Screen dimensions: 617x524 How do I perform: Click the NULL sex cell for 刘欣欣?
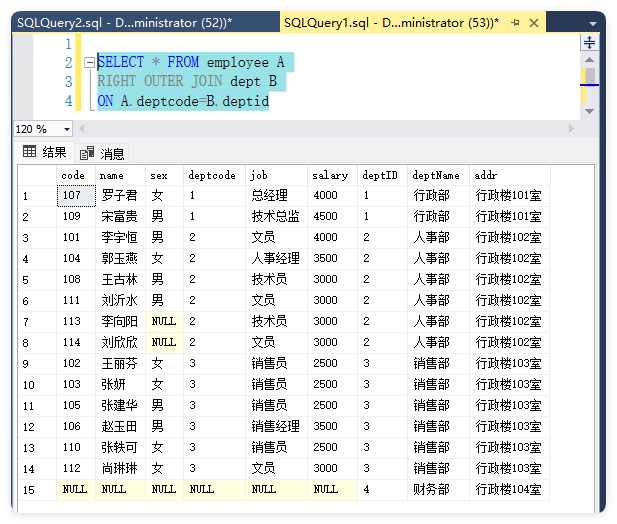point(164,342)
